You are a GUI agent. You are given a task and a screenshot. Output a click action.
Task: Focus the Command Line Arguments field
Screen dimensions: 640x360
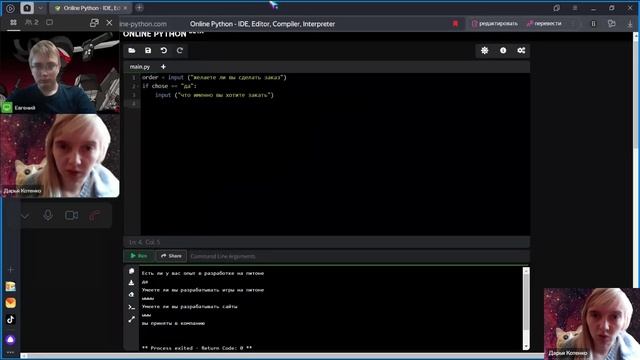click(x=359, y=256)
